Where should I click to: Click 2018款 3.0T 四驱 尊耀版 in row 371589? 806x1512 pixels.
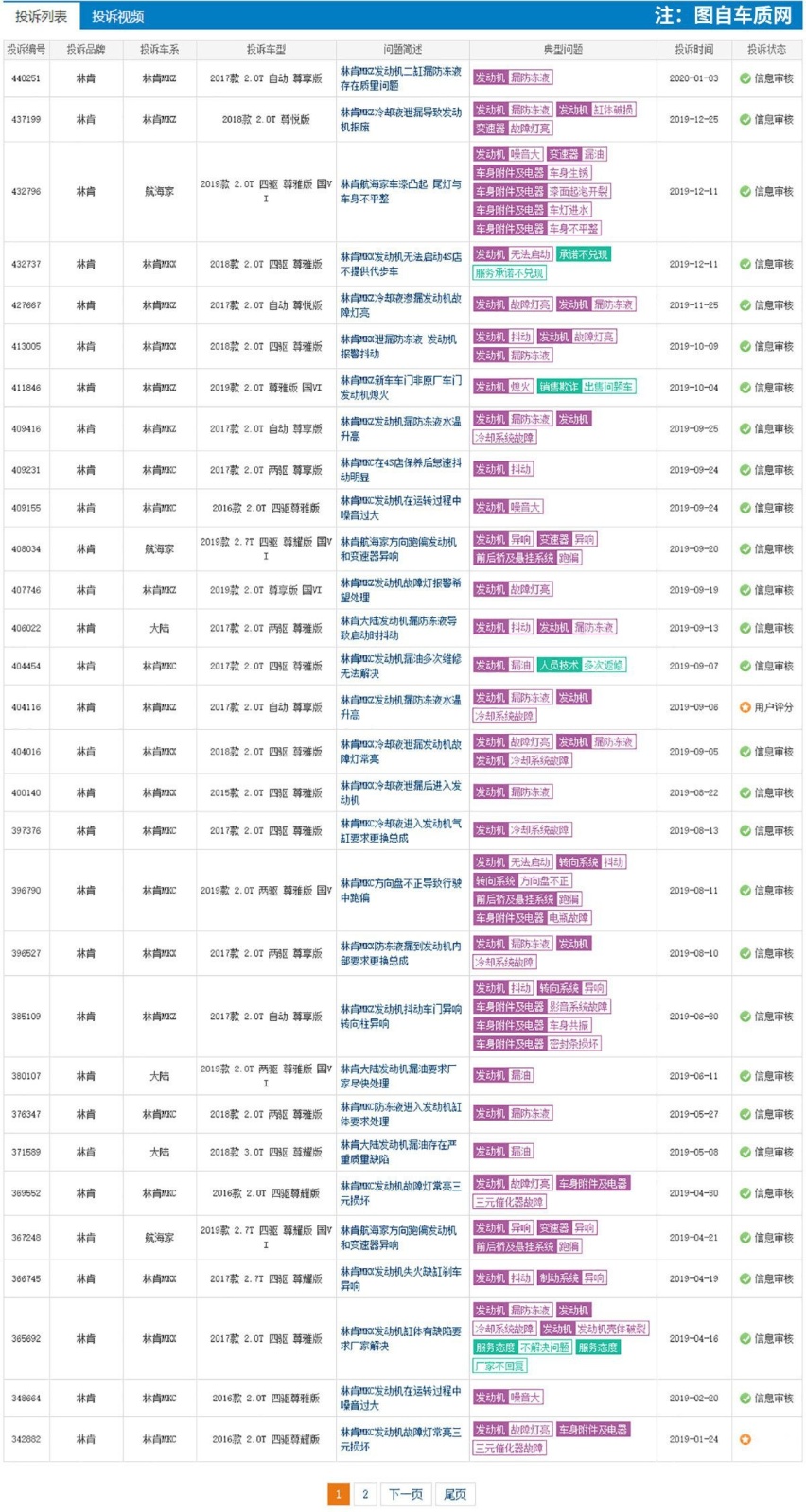pos(266,1153)
